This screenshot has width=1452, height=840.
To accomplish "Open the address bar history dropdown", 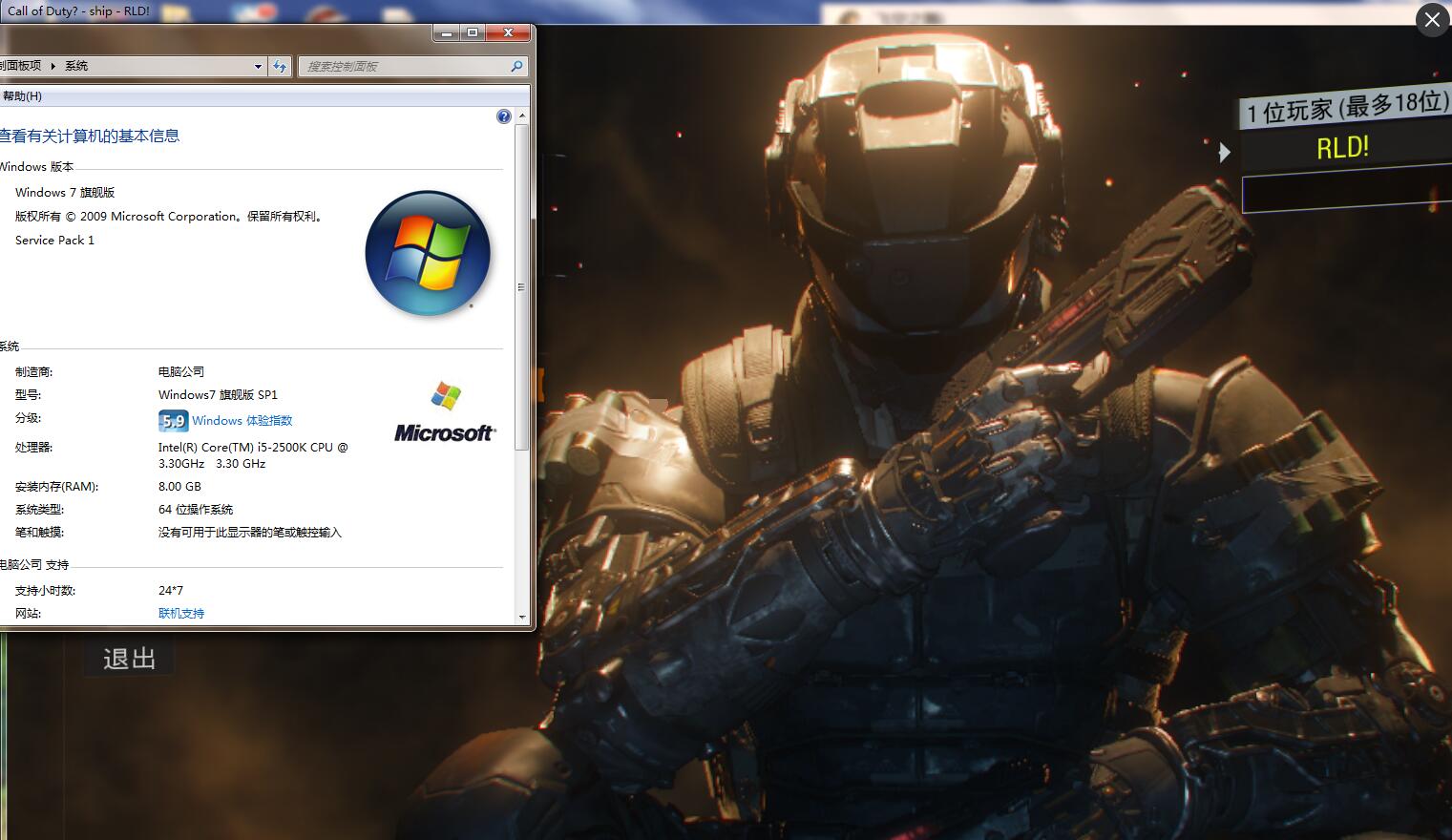I will (258, 66).
